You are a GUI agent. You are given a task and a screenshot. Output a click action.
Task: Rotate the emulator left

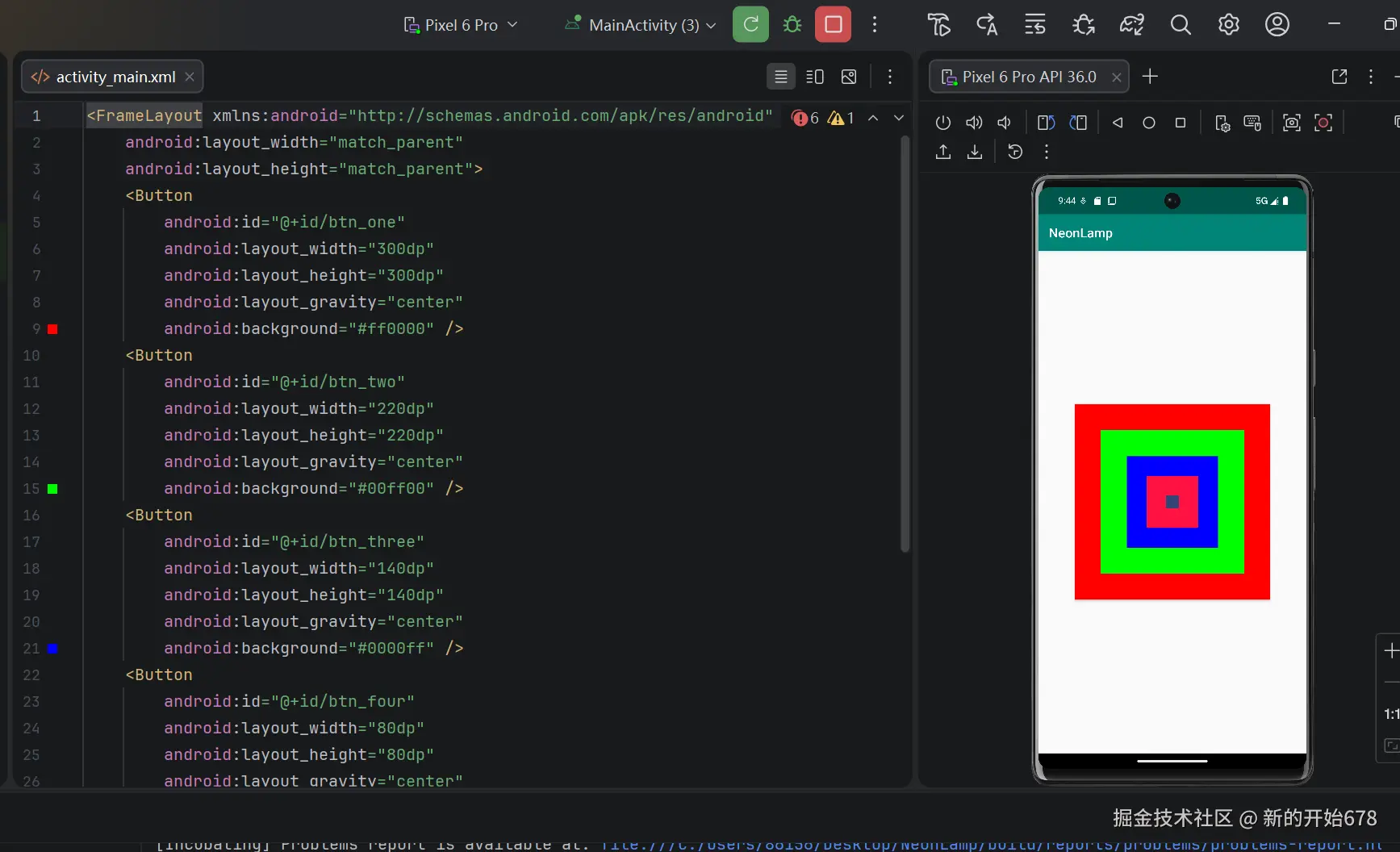click(1047, 123)
